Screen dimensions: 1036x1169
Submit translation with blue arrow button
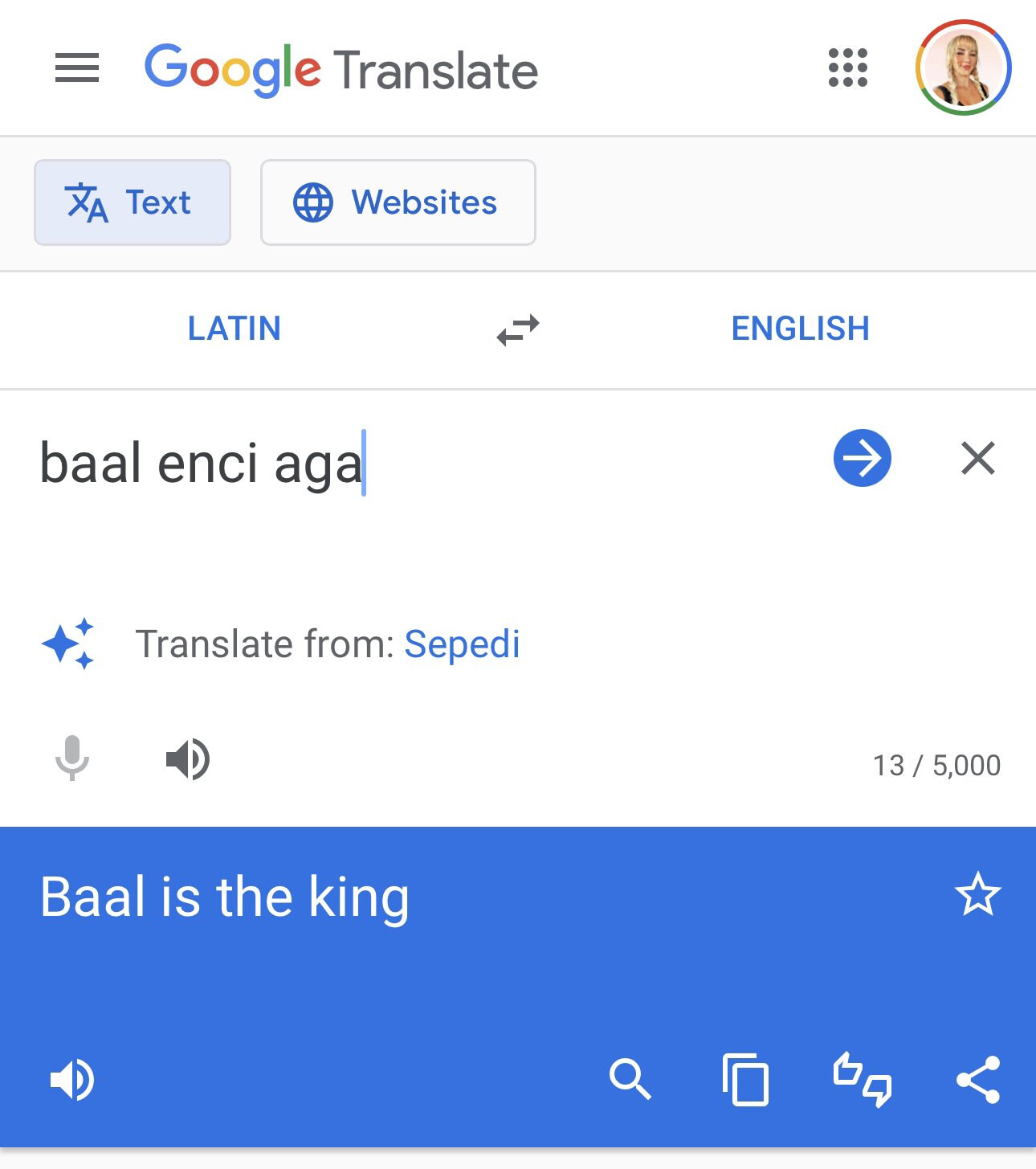[x=863, y=458]
